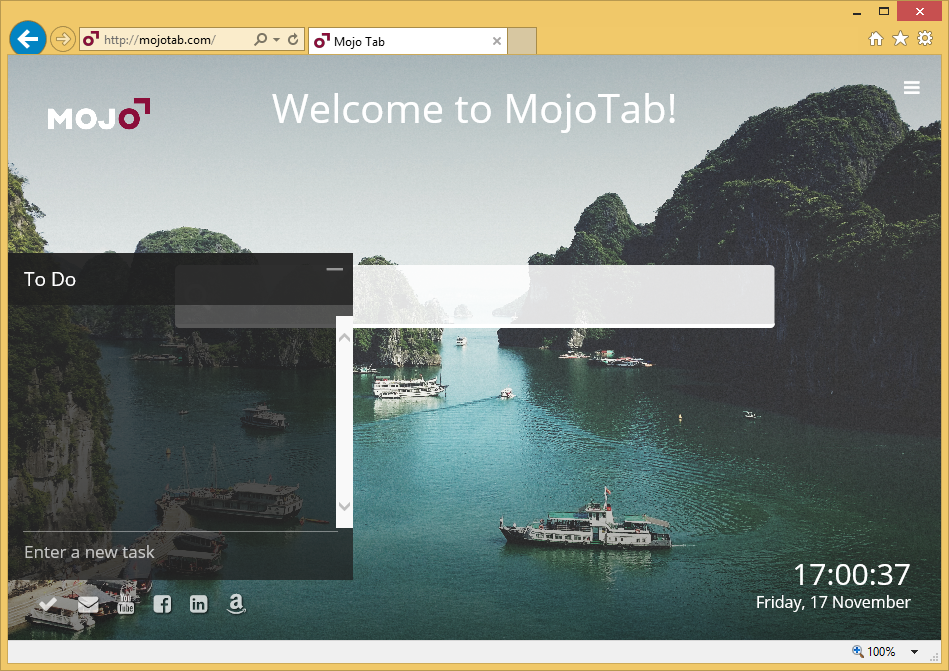Select the Mojo Tab browser tab
The image size is (949, 671).
coord(408,41)
